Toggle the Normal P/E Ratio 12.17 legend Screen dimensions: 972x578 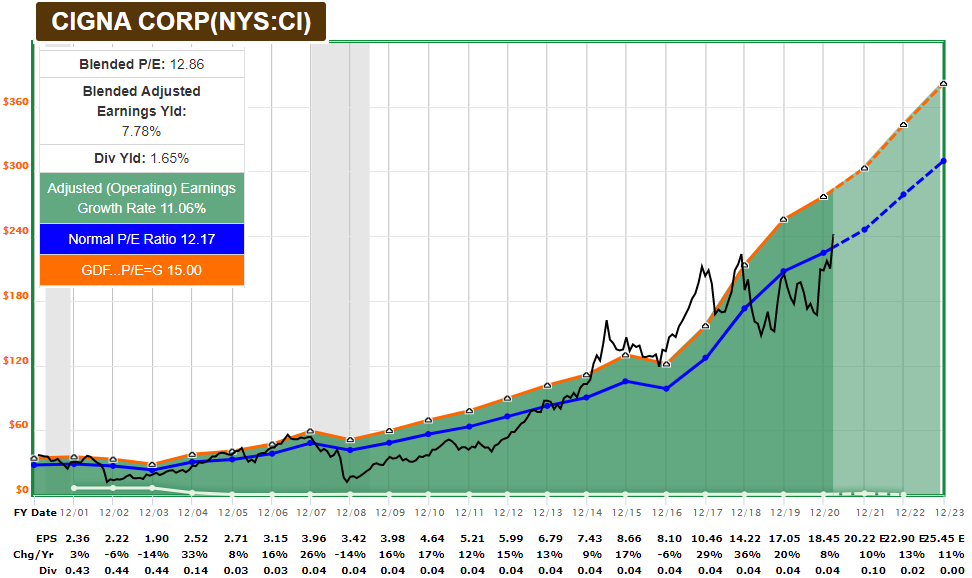pos(141,239)
